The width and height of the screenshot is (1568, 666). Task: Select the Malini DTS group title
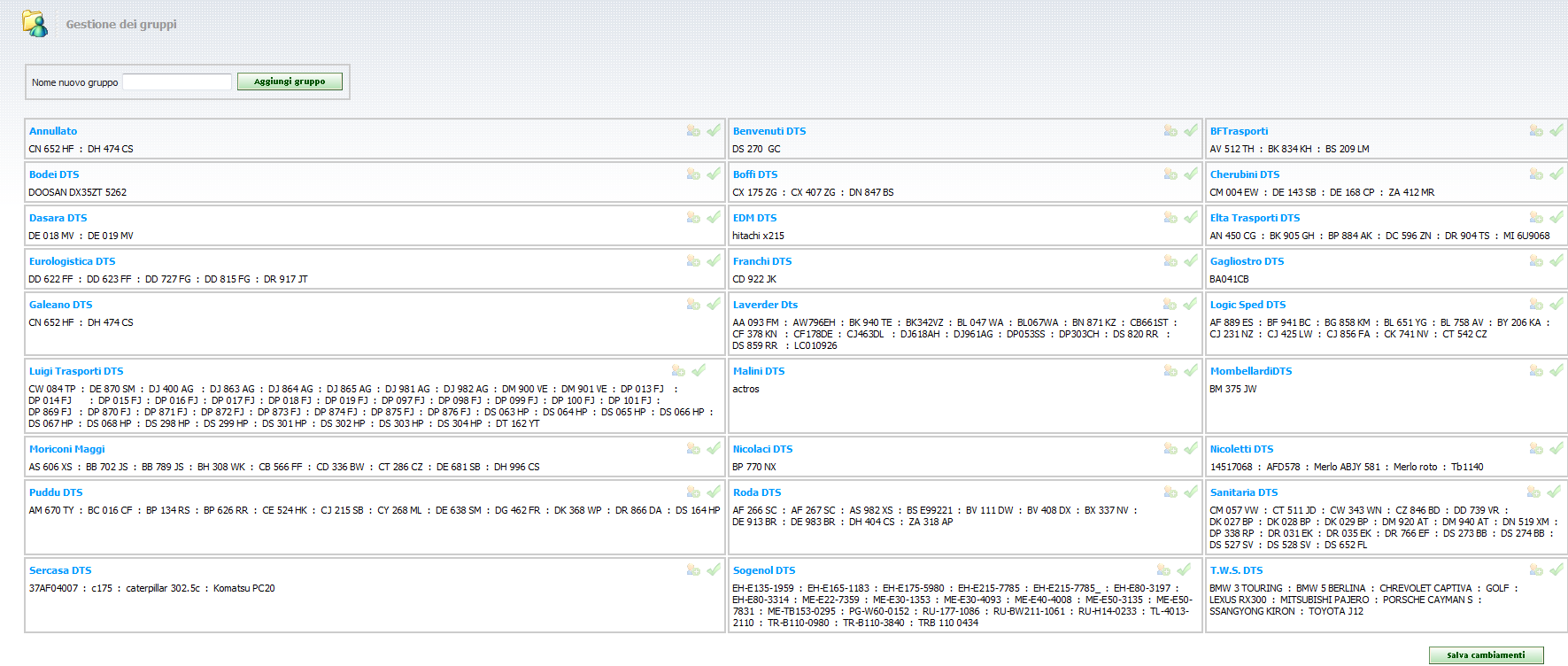pyautogui.click(x=759, y=371)
